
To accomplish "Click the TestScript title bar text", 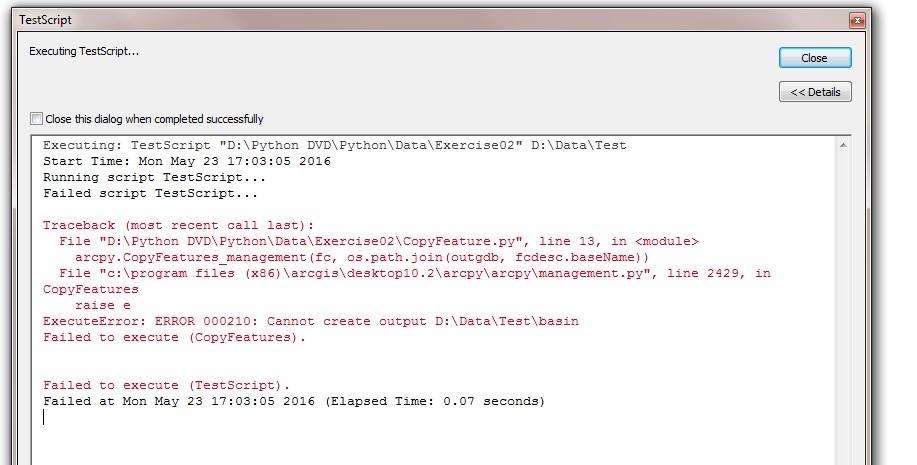I will click(x=46, y=20).
